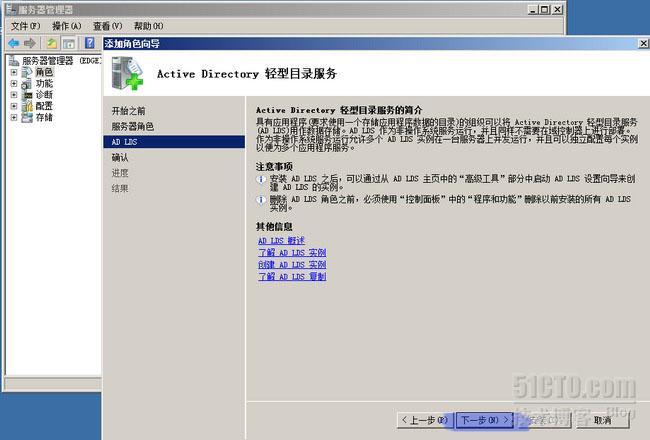Click the 下一步(N) button

(485, 420)
